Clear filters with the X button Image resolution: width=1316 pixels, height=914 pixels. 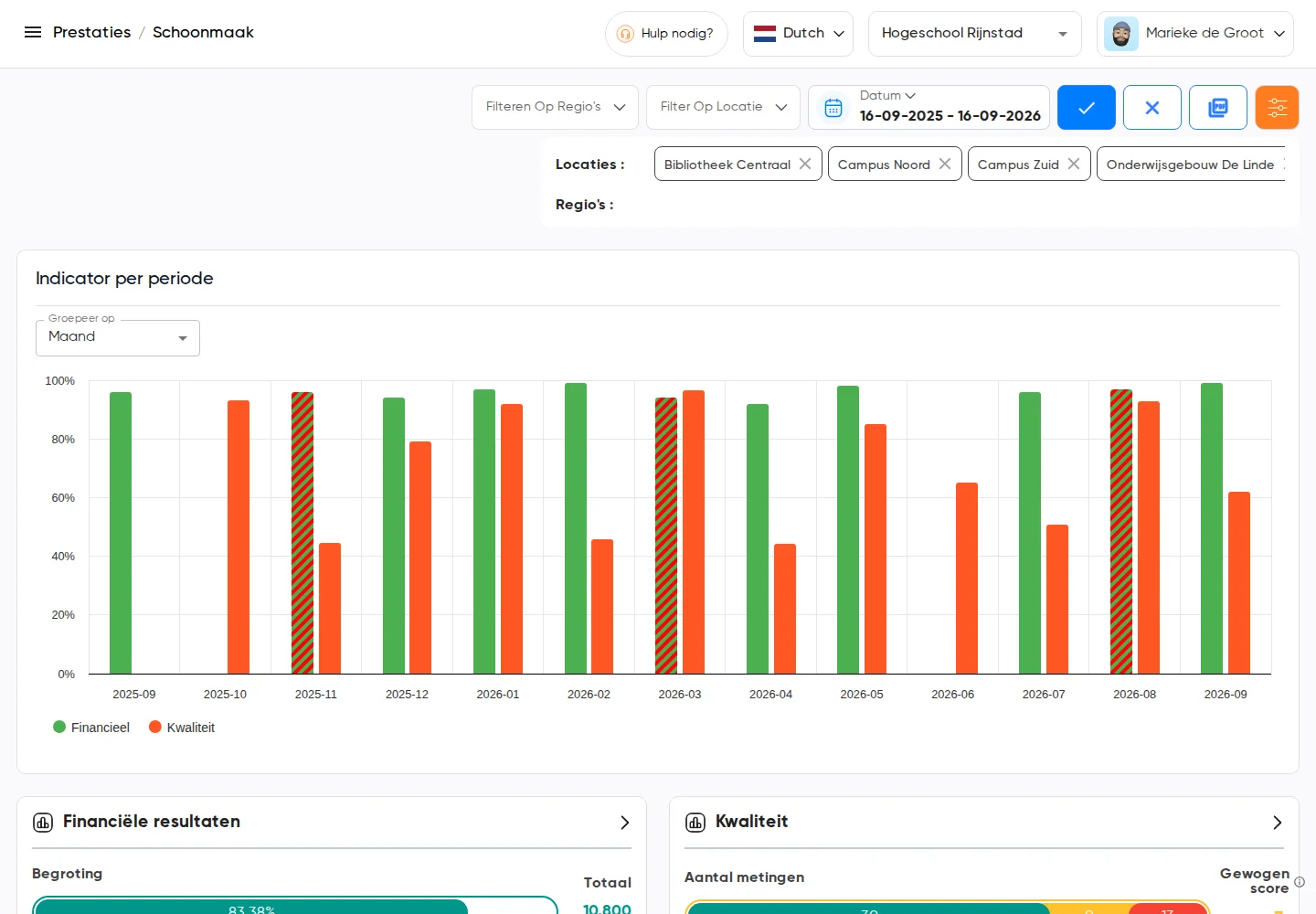pos(1152,108)
